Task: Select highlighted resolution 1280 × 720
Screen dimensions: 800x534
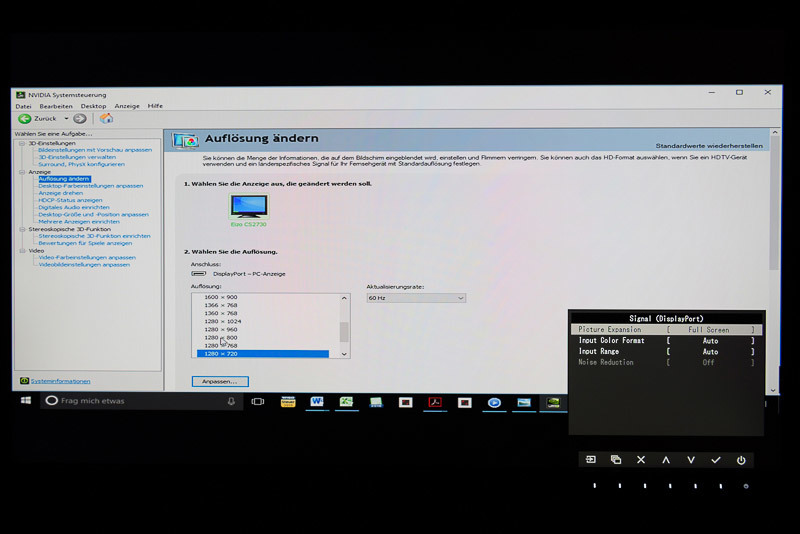Action: click(263, 354)
